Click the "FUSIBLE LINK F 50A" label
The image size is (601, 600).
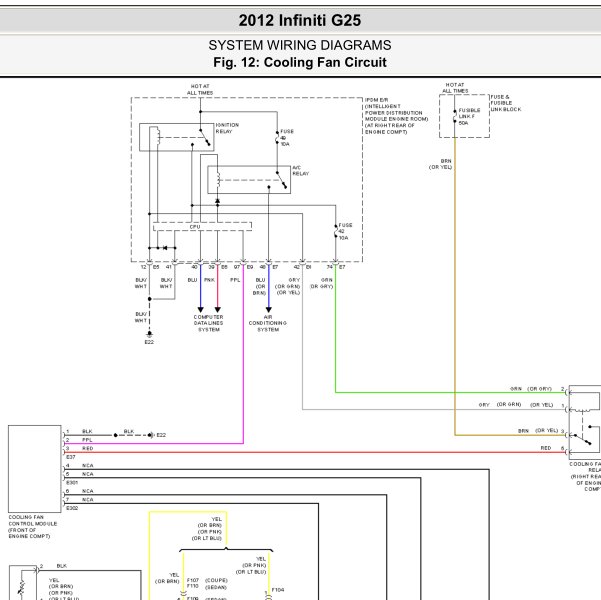click(469, 117)
